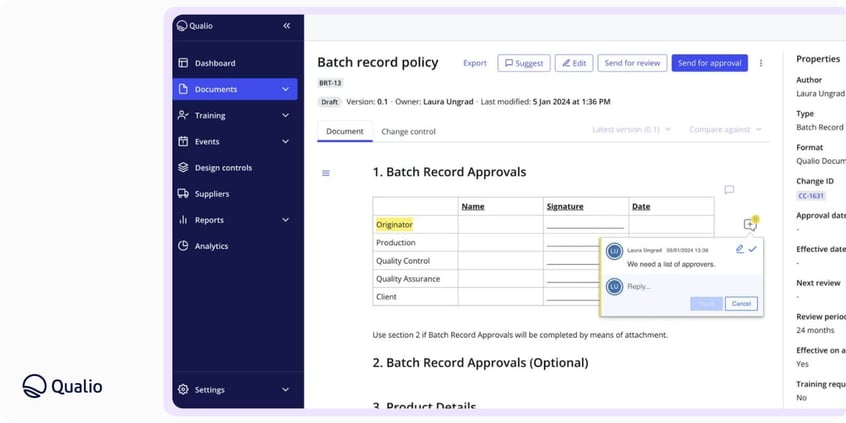Click the Export link
846x423 pixels.
coord(475,63)
